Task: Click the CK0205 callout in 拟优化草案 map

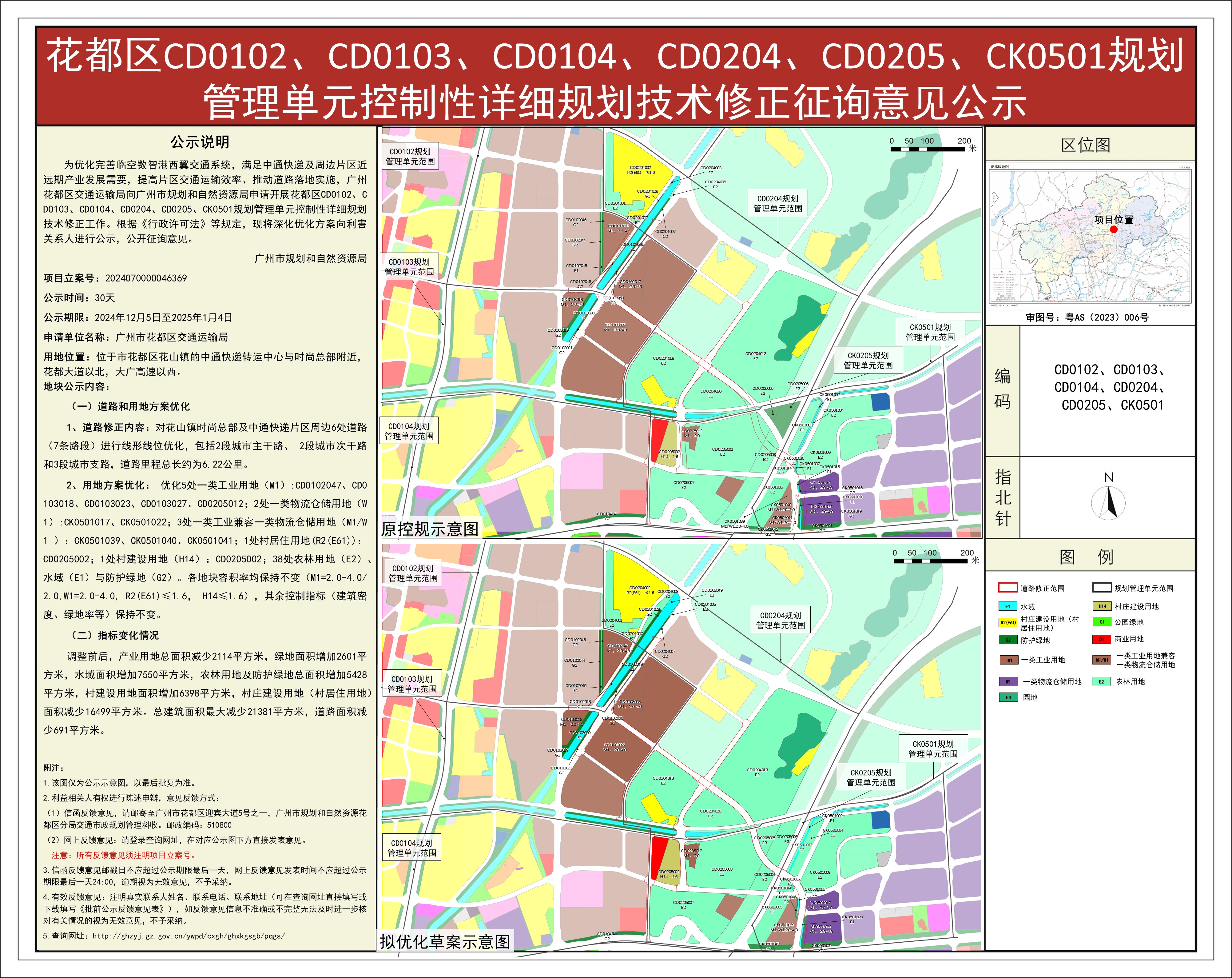Action: click(871, 777)
